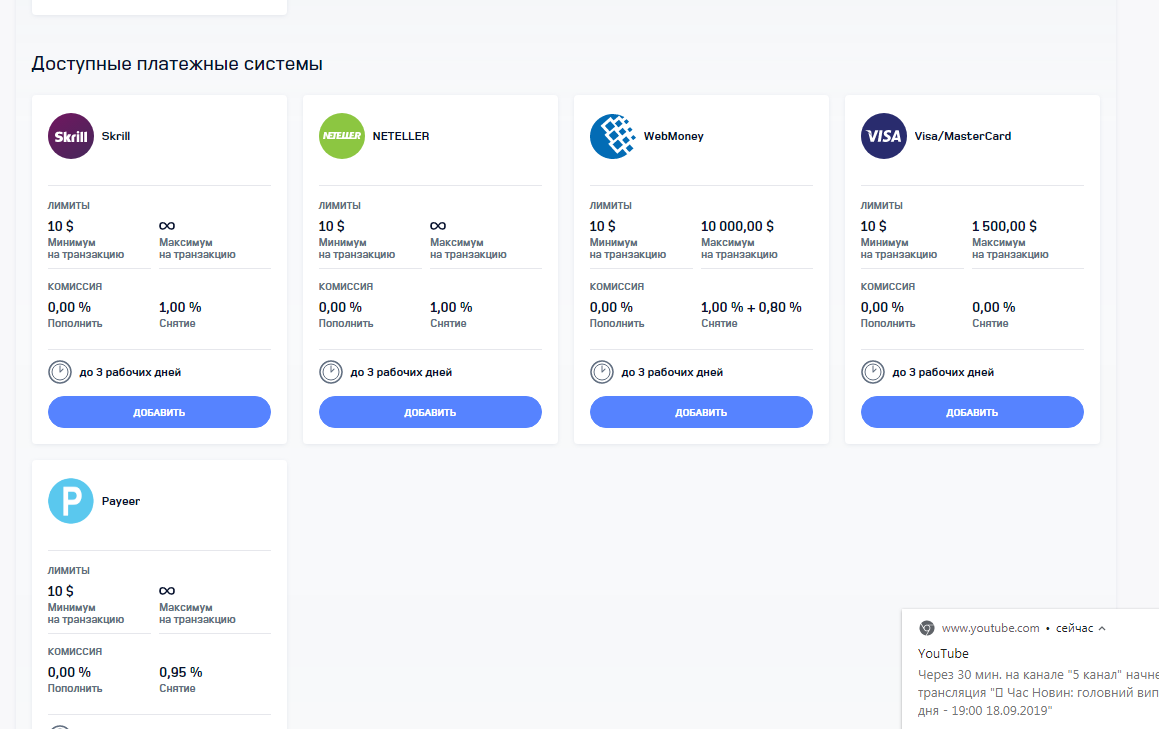This screenshot has height=729, width=1159.
Task: Click the WebMoney card name label
Action: pos(673,136)
